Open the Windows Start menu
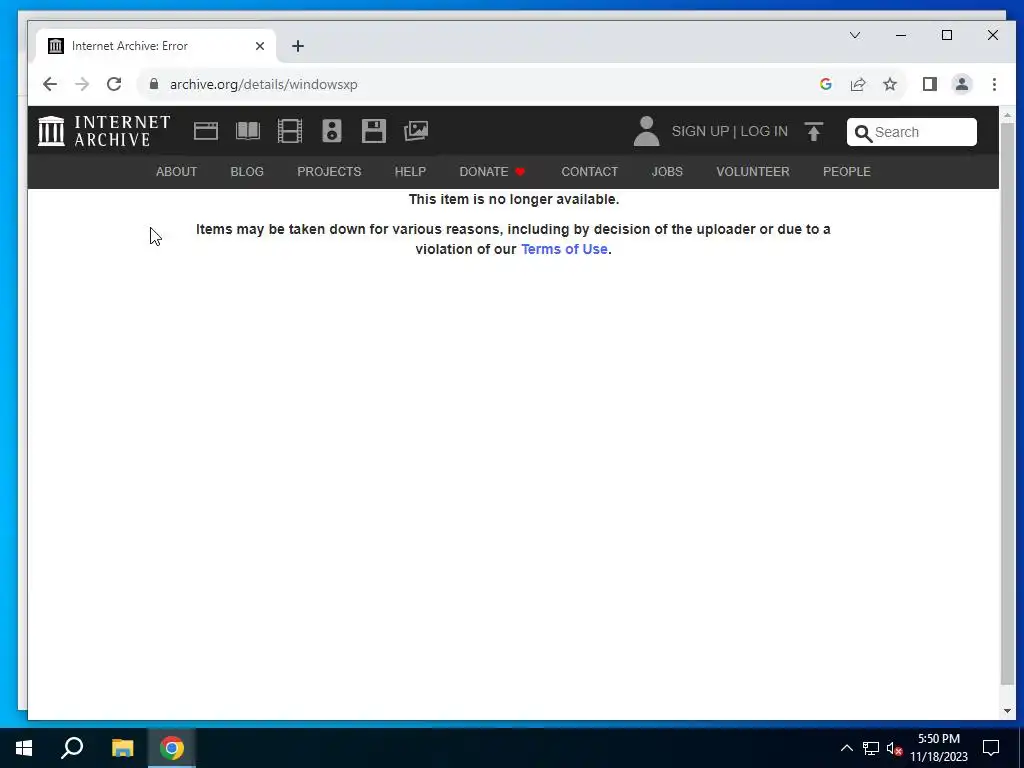 point(24,748)
